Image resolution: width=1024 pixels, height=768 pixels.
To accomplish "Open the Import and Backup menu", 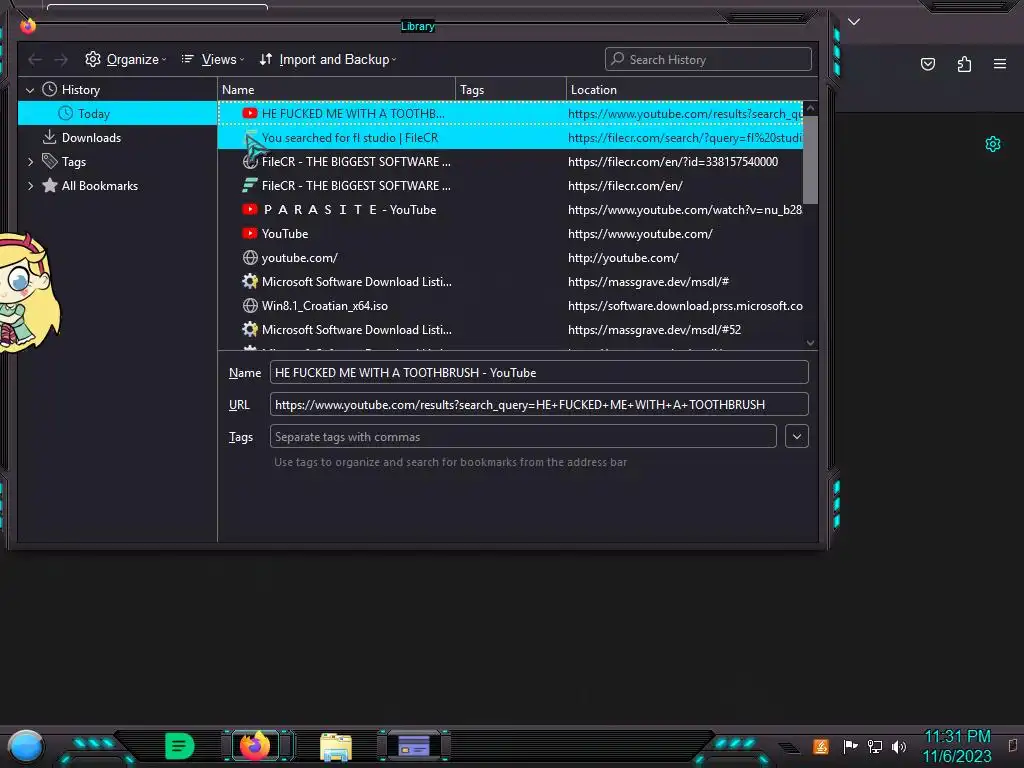I will point(328,59).
